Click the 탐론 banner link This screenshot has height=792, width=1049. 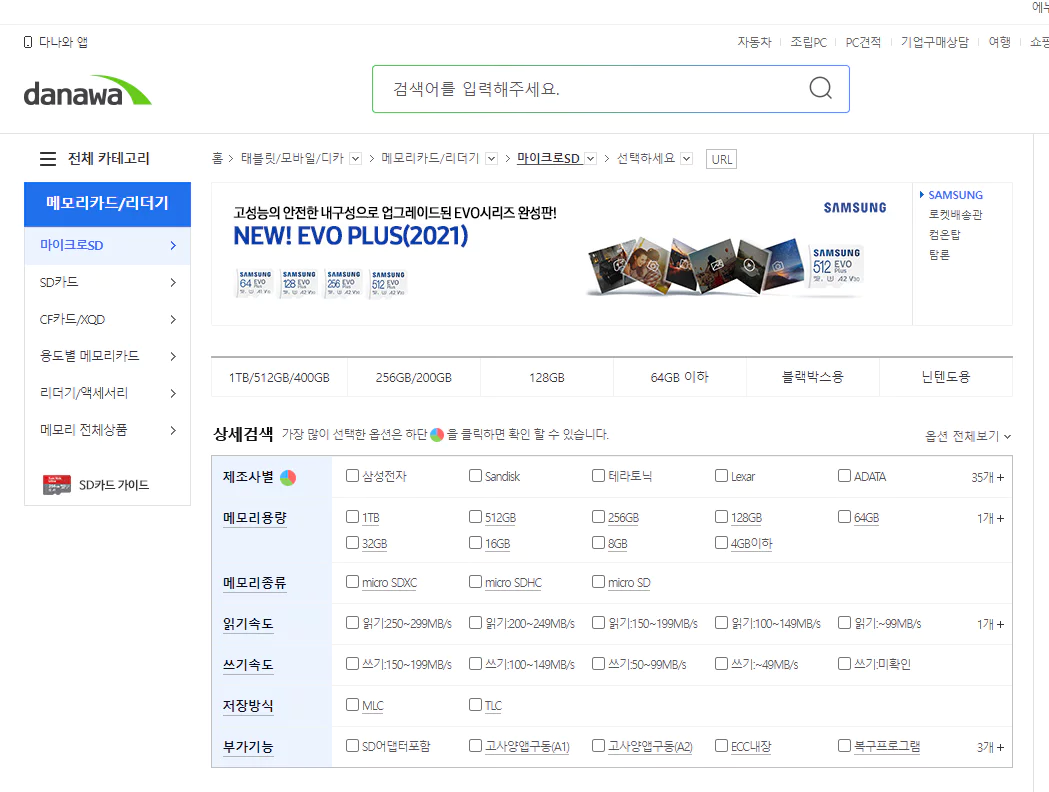939,255
